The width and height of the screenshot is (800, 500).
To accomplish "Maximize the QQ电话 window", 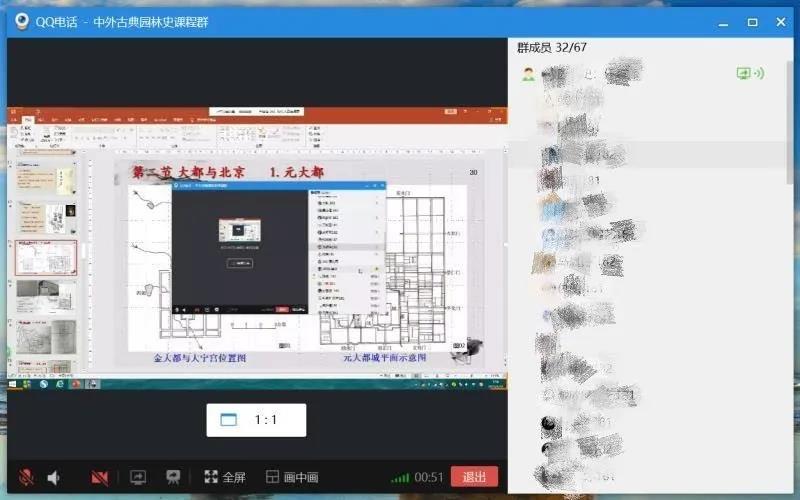I will (752, 21).
